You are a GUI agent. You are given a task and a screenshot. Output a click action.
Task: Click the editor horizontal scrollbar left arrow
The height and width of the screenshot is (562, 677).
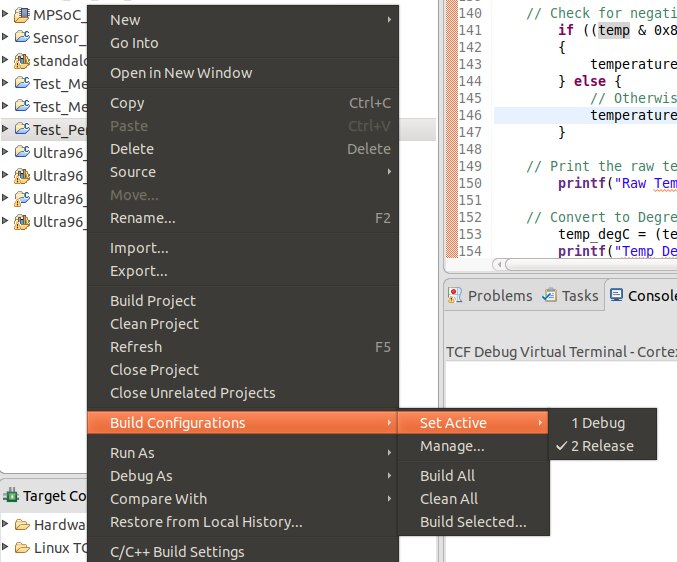[499, 264]
